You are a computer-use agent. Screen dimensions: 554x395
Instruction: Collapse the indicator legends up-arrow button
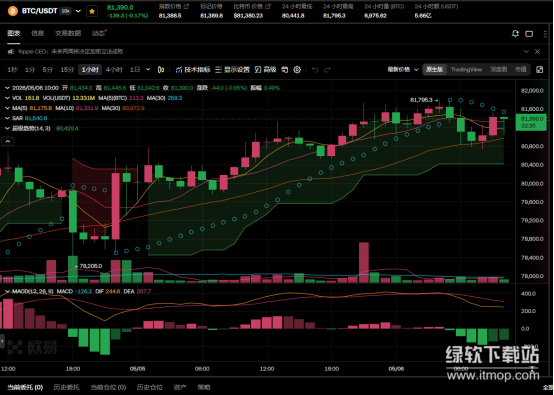(x=8, y=141)
